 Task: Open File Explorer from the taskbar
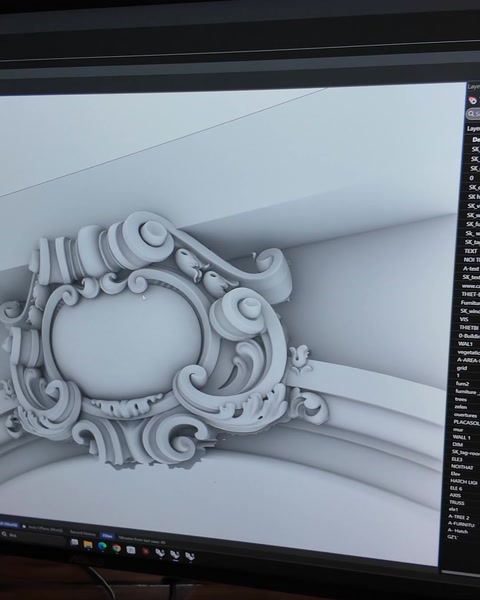click(88, 545)
